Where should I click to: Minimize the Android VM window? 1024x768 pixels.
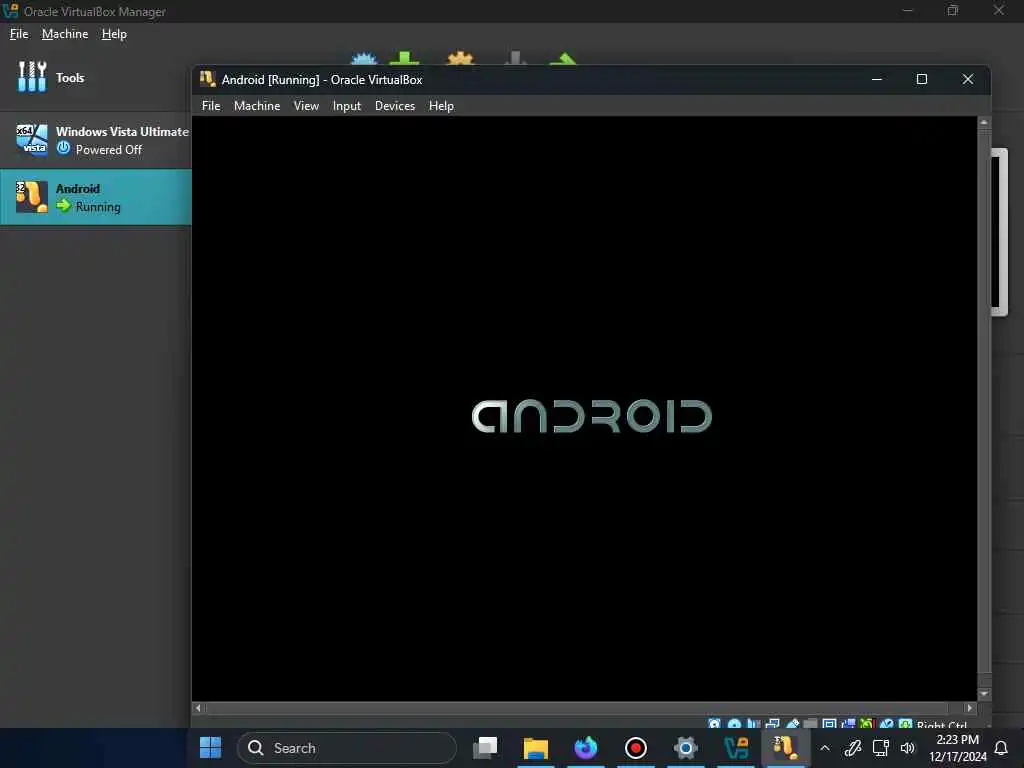click(x=877, y=79)
